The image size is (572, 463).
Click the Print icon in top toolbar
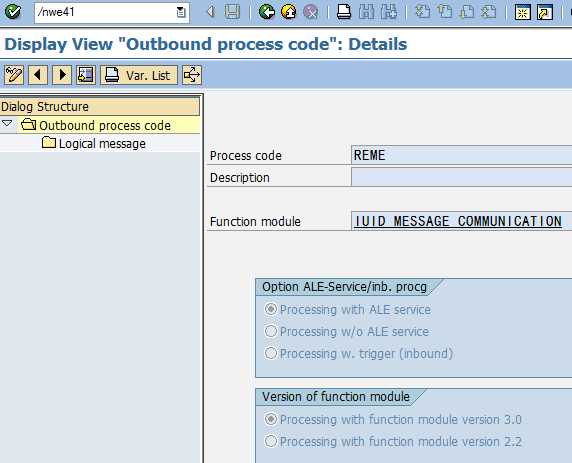(344, 12)
